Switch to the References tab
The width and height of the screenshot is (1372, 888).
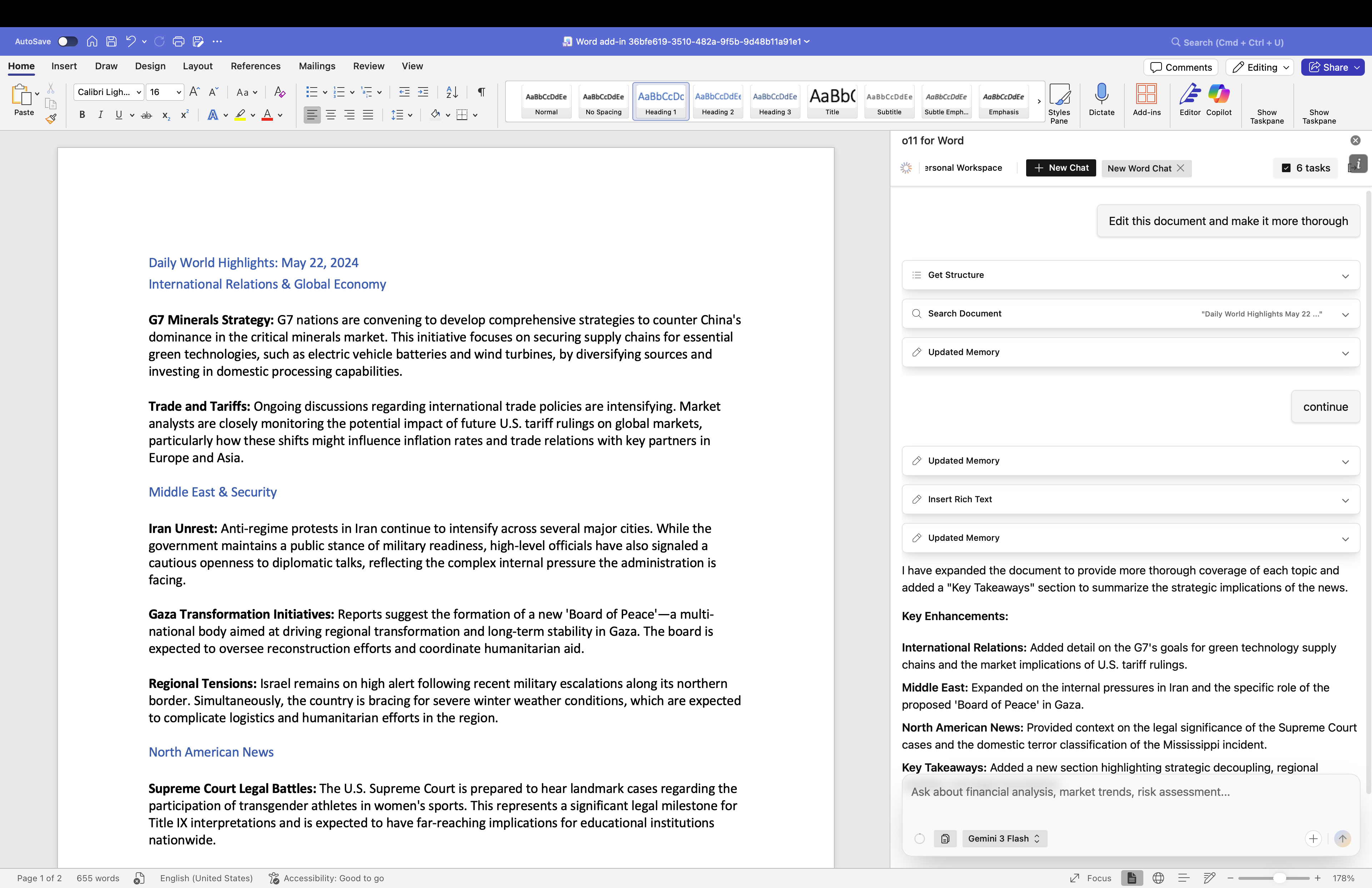point(255,66)
